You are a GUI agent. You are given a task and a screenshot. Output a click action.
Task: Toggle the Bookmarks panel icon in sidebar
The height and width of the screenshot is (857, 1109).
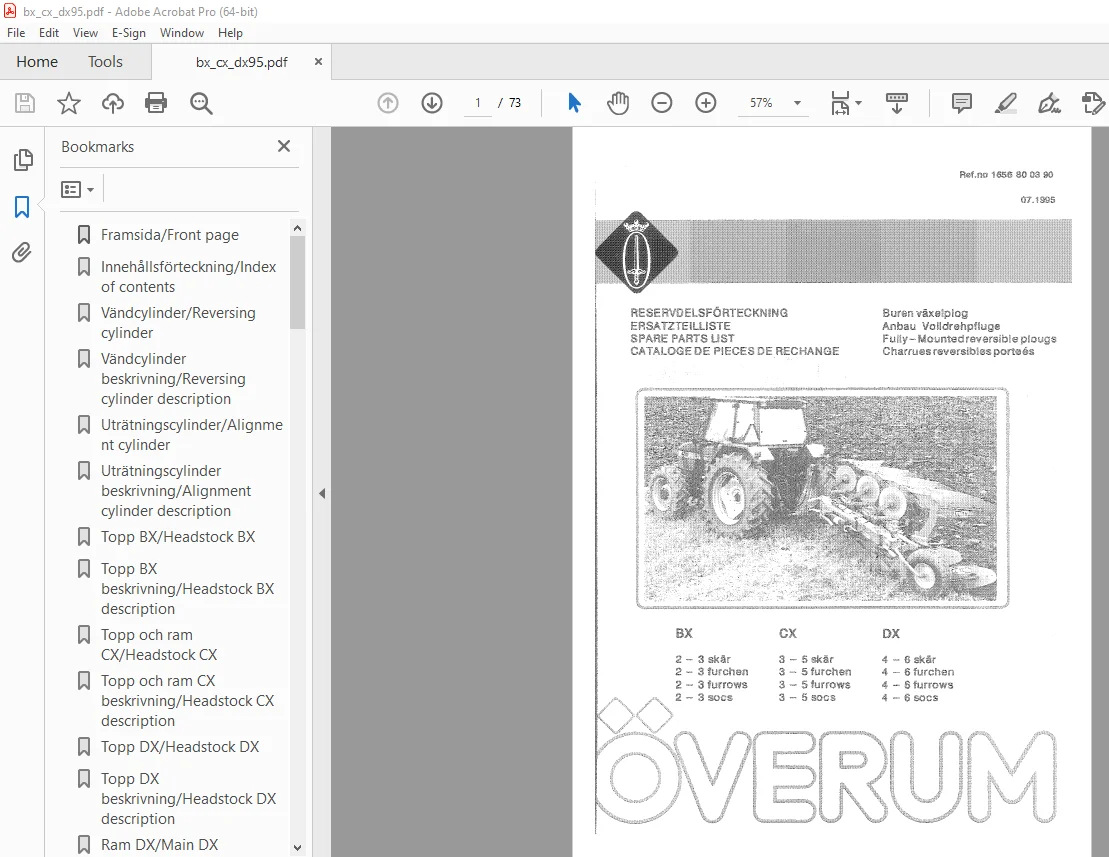coord(22,207)
